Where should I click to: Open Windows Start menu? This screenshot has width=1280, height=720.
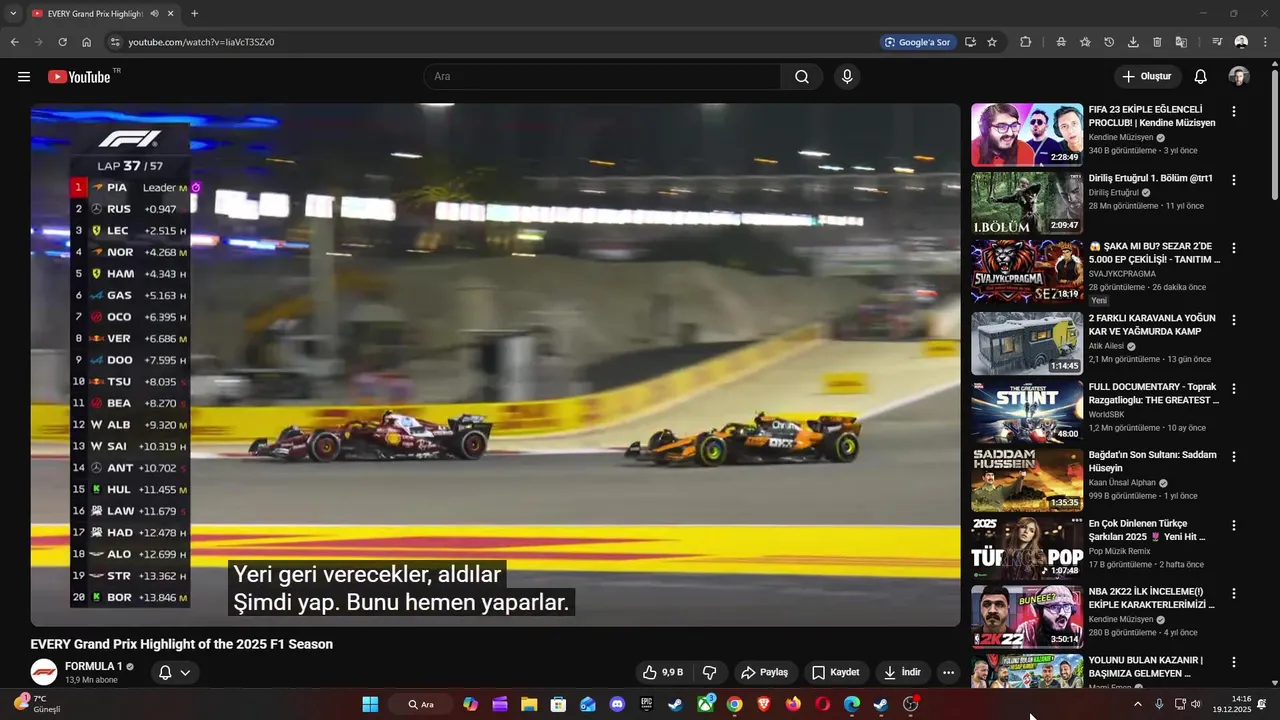370,704
